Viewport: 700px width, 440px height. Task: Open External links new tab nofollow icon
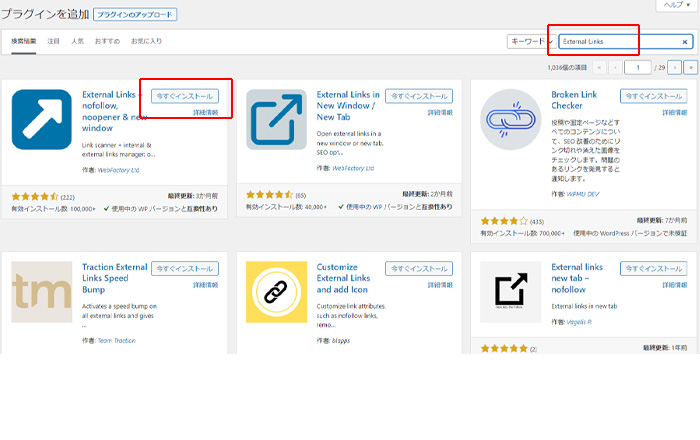point(511,292)
